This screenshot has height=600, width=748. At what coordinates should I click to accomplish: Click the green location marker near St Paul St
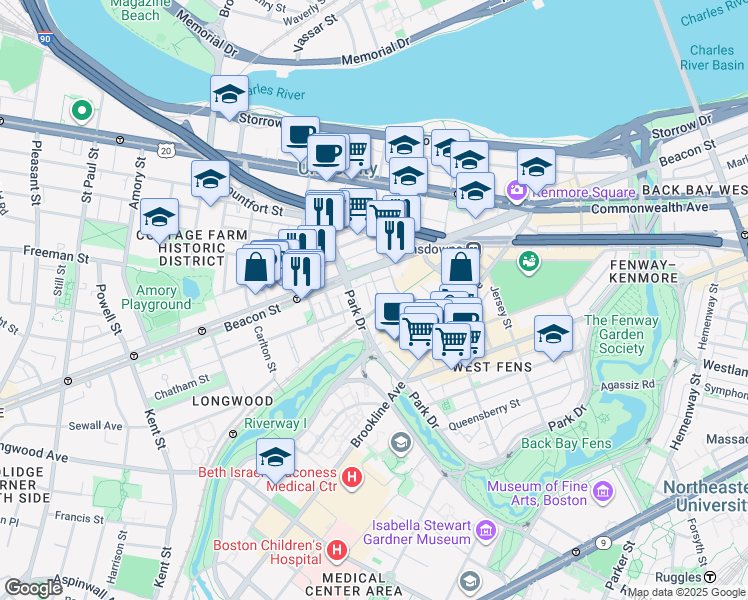coord(82,111)
